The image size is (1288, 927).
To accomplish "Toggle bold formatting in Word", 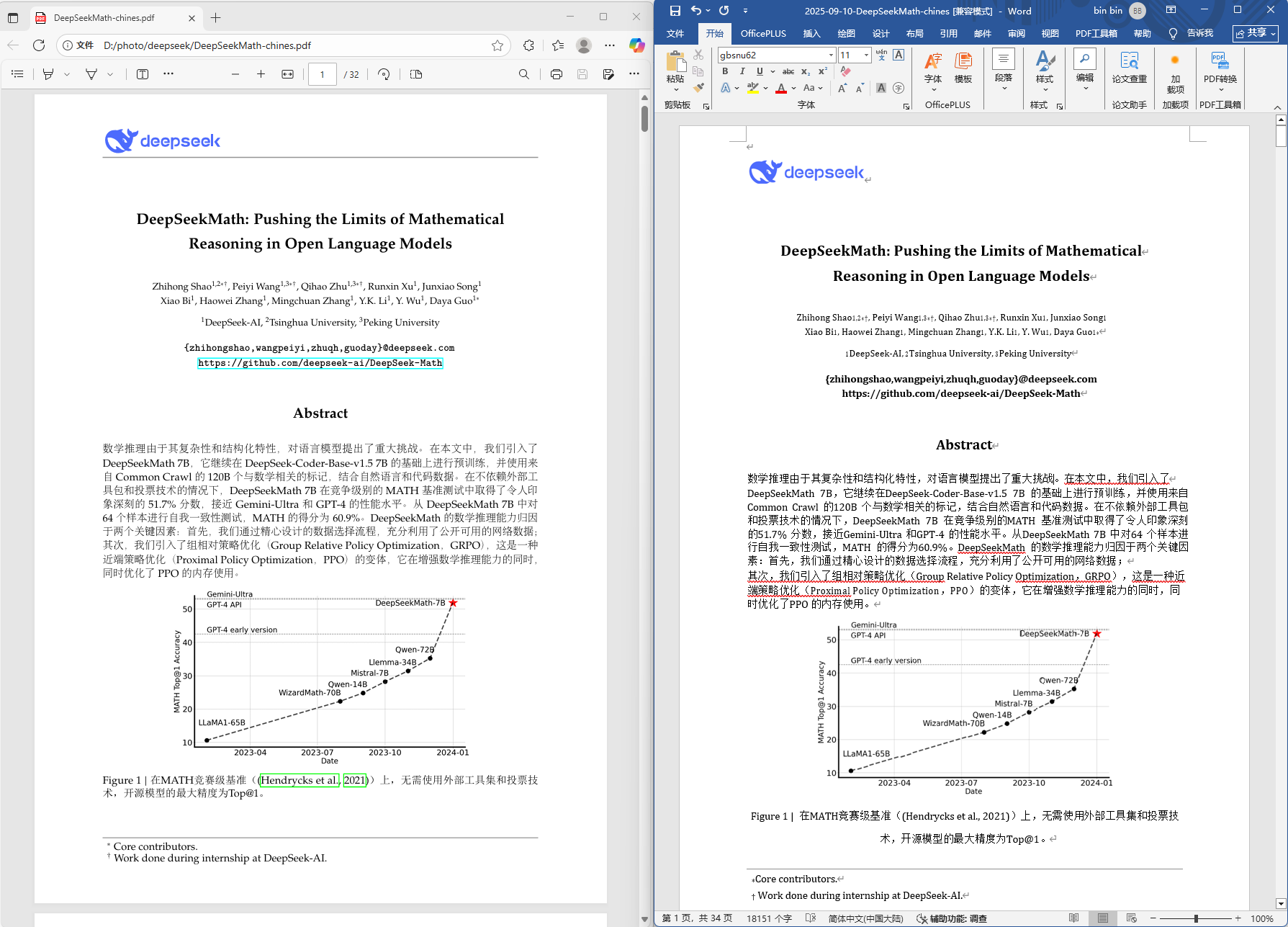I will 725,71.
